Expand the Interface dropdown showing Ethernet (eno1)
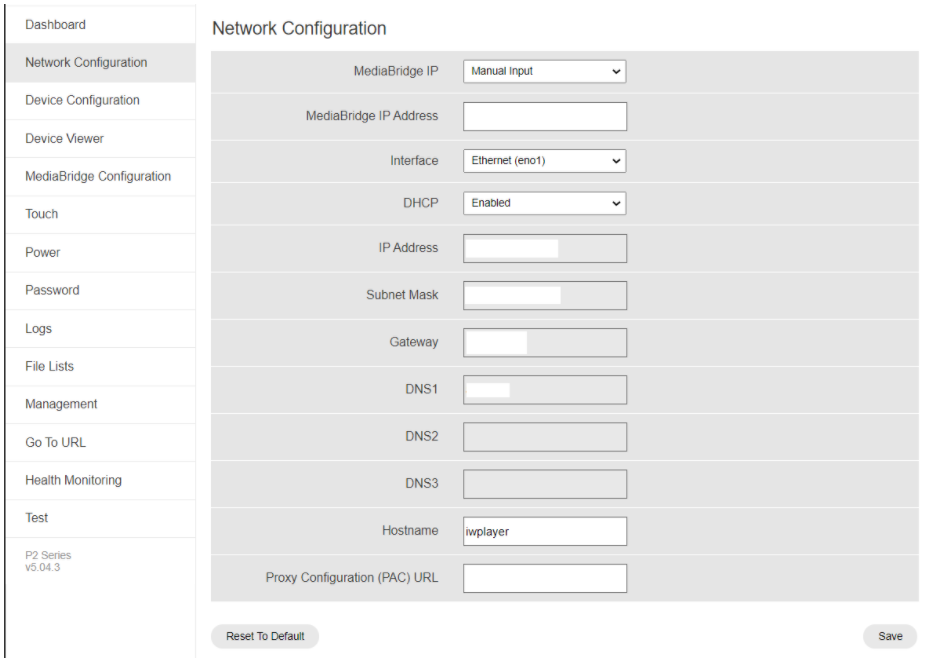 pos(544,161)
